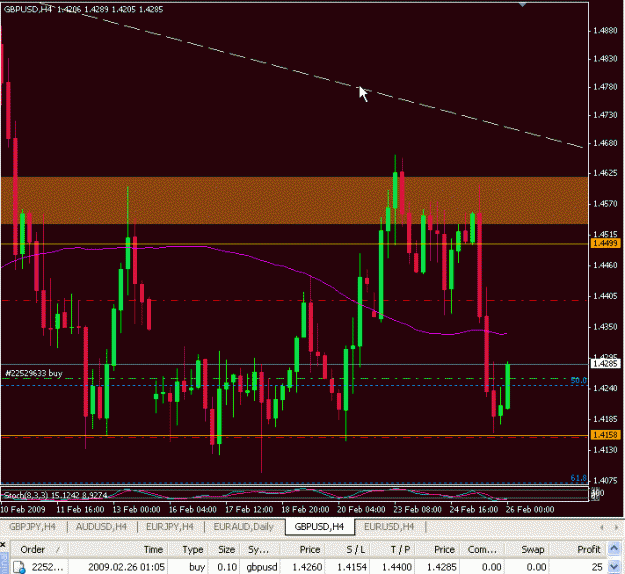Click the 61.8 Fibonacci level label

579,478
